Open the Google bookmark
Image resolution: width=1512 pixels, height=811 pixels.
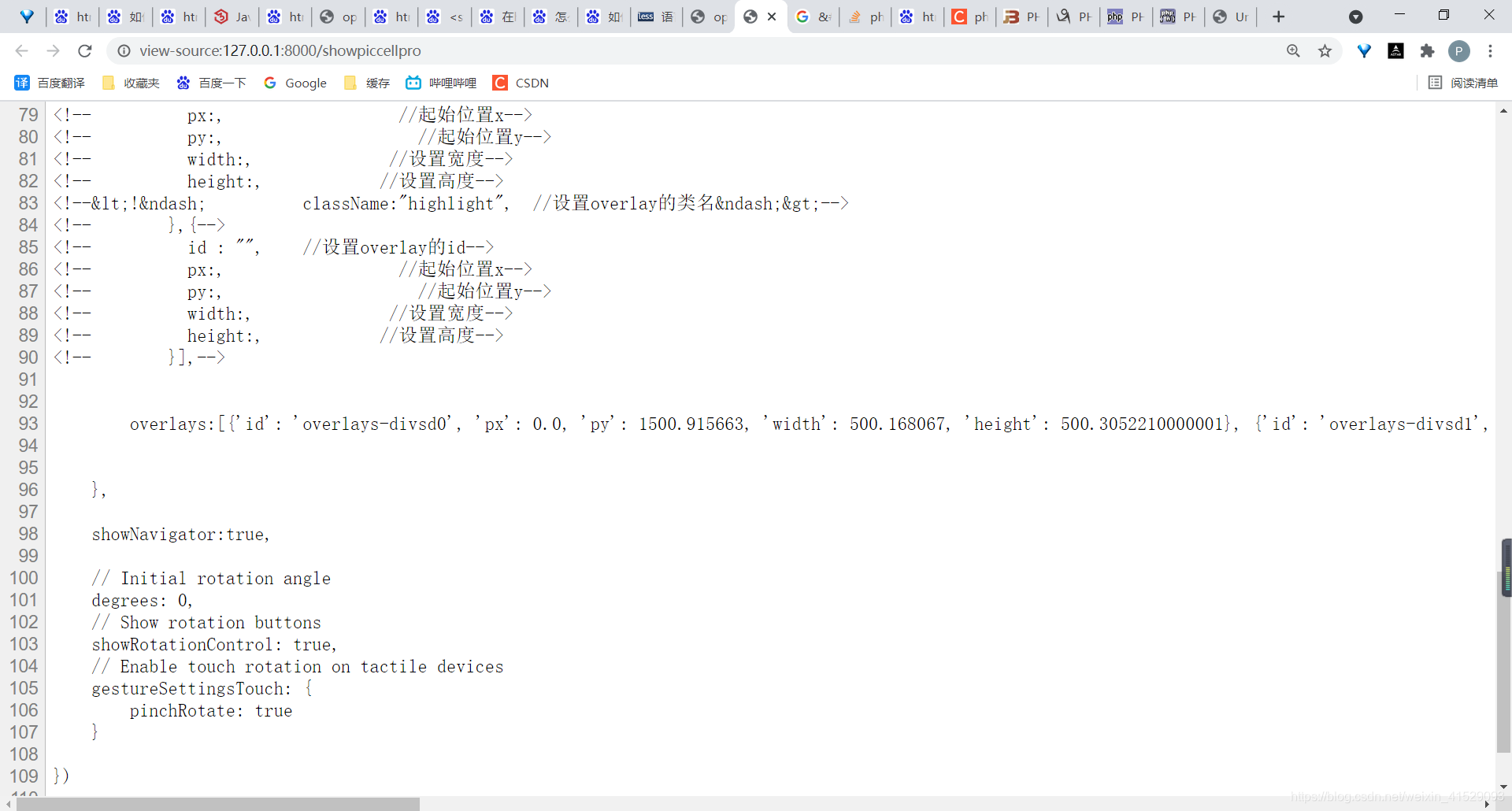tap(295, 83)
